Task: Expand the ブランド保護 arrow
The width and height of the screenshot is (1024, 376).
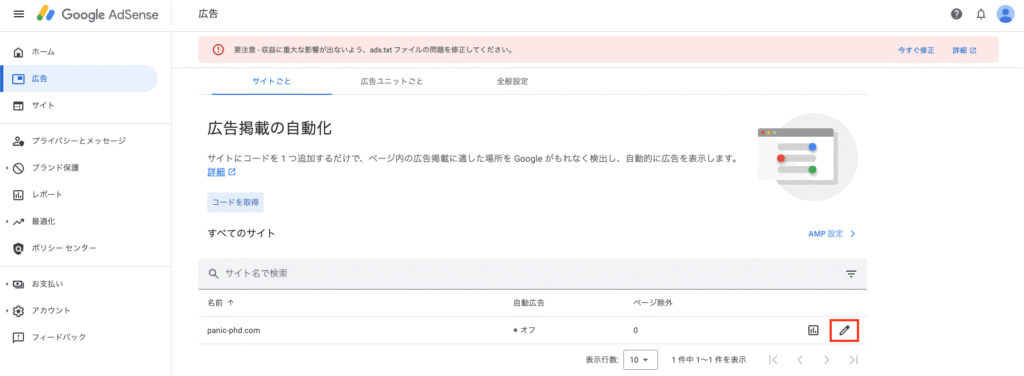Action: tap(7, 168)
